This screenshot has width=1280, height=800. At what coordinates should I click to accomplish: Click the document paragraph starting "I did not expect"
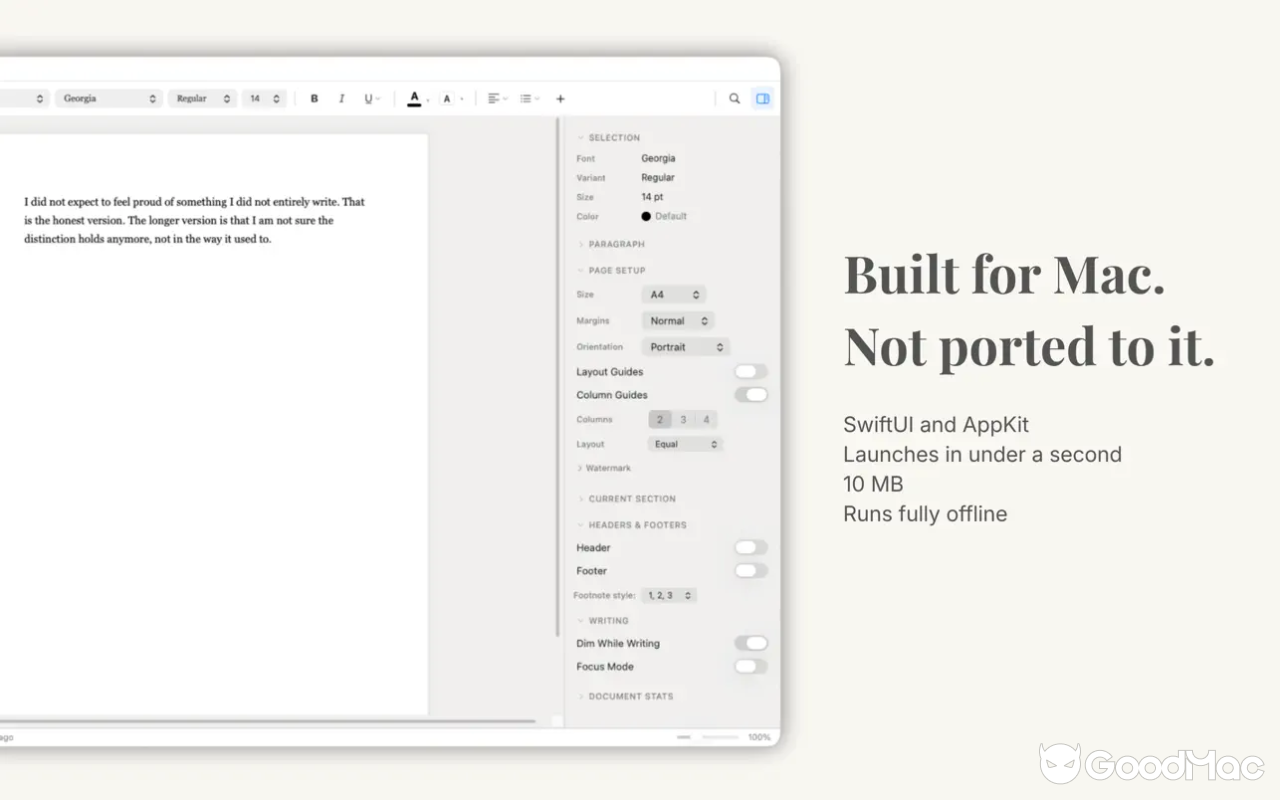click(x=195, y=221)
